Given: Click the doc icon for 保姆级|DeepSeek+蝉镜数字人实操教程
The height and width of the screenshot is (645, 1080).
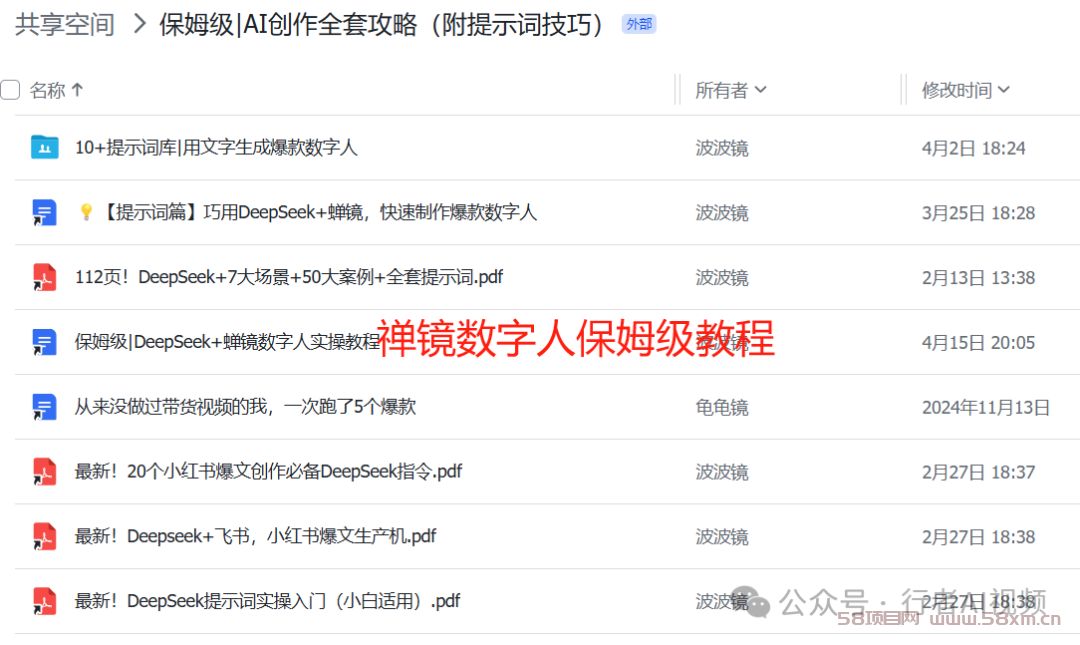Looking at the screenshot, I should (44, 342).
